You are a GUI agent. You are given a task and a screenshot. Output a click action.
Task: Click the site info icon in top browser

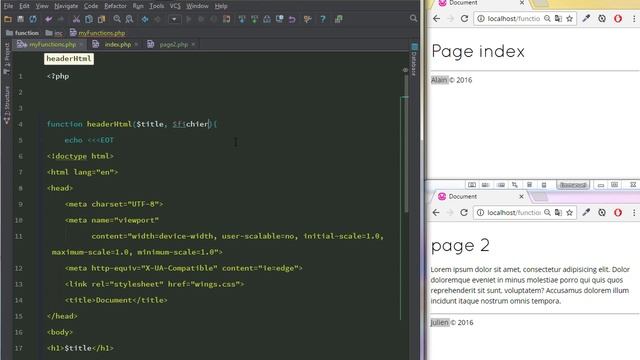pos(481,18)
